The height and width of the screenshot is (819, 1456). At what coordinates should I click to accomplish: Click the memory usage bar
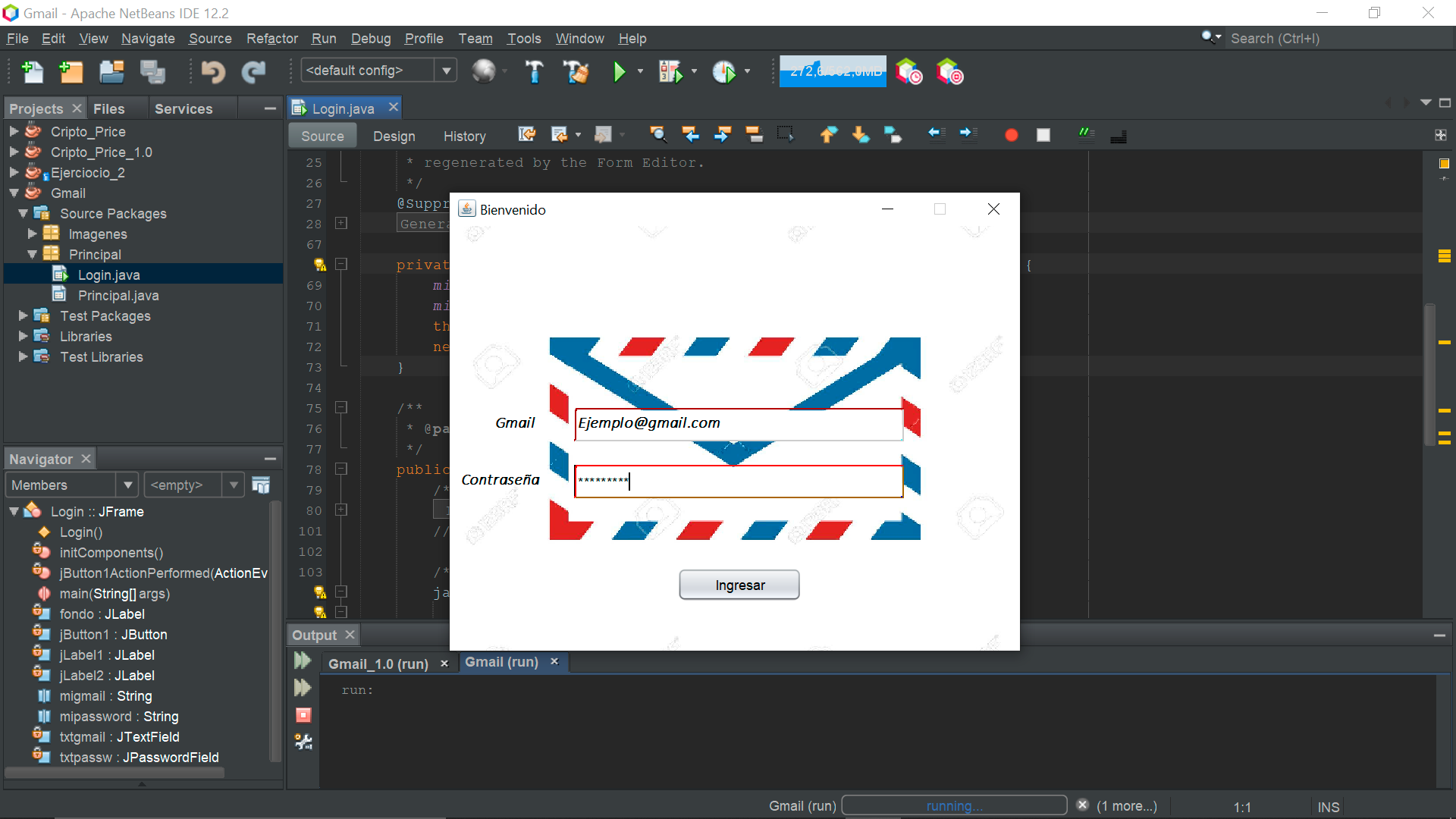tap(832, 71)
